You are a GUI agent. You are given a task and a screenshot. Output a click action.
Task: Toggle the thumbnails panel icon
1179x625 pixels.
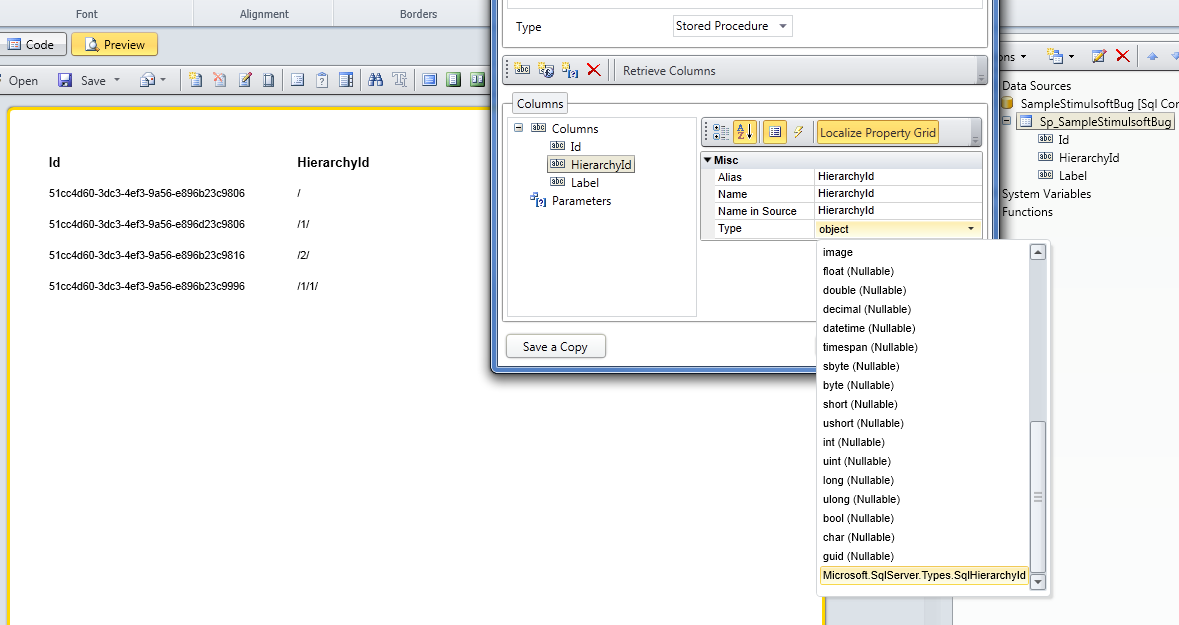[x=346, y=80]
